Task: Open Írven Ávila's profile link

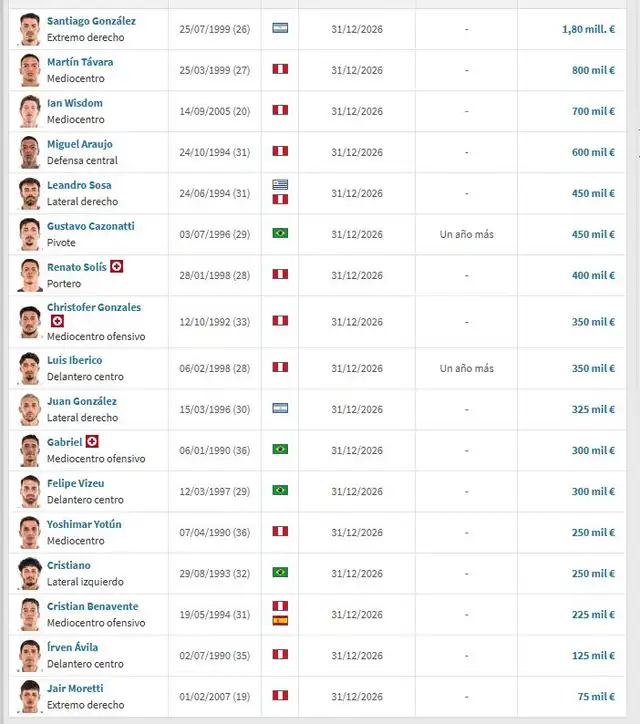Action: coord(73,647)
